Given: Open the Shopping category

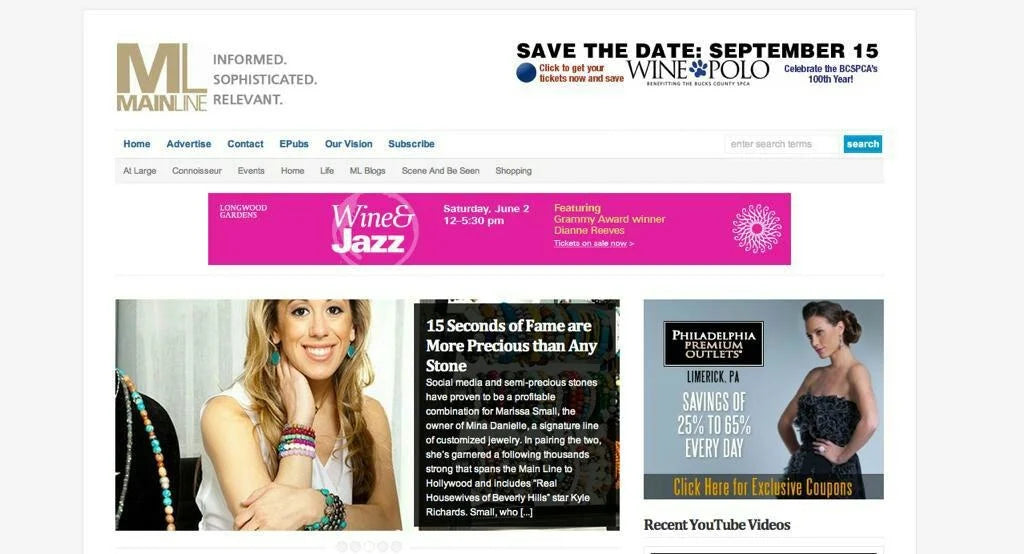Looking at the screenshot, I should tap(513, 171).
